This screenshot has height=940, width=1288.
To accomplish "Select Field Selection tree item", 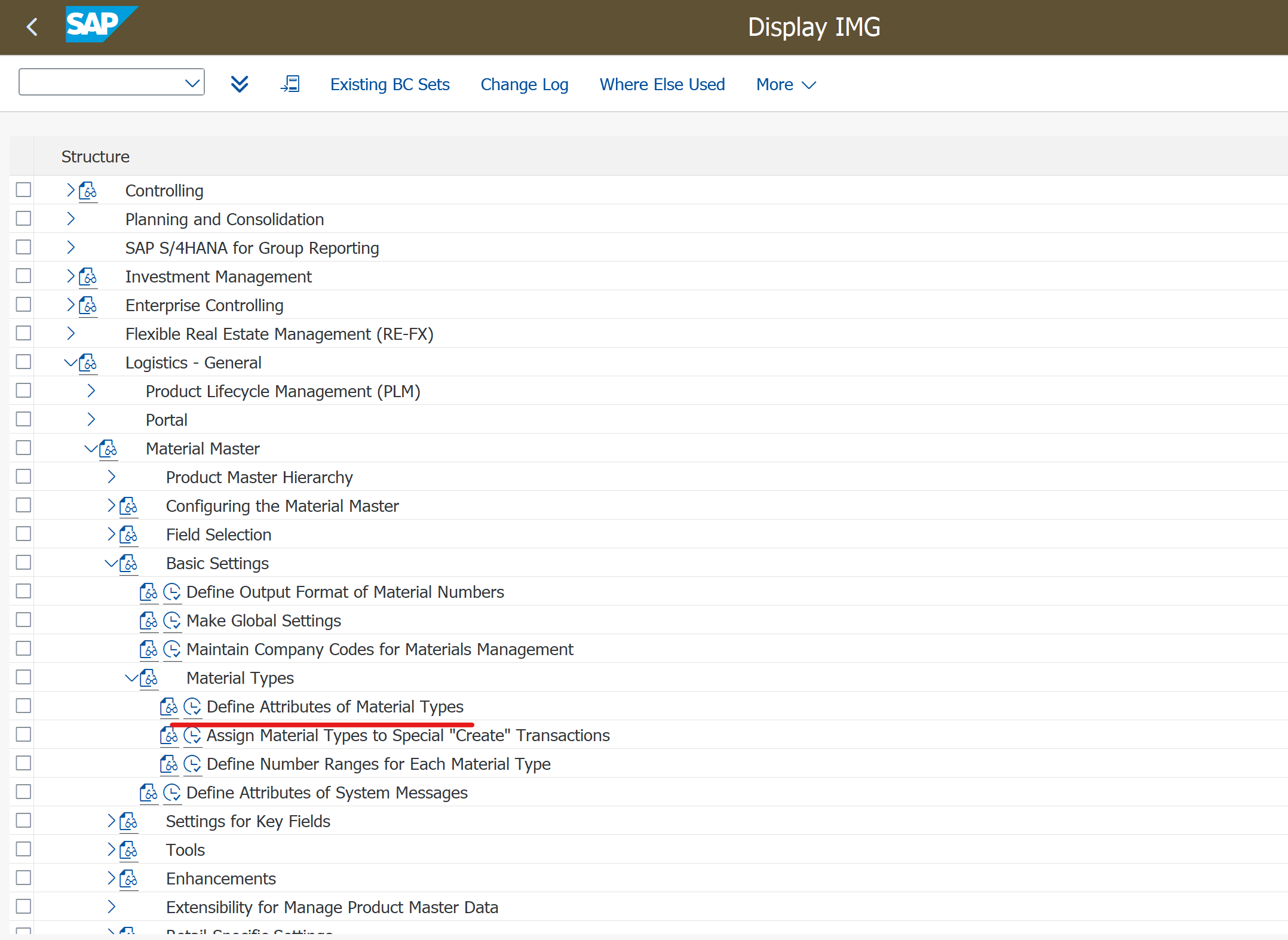I will [219, 535].
